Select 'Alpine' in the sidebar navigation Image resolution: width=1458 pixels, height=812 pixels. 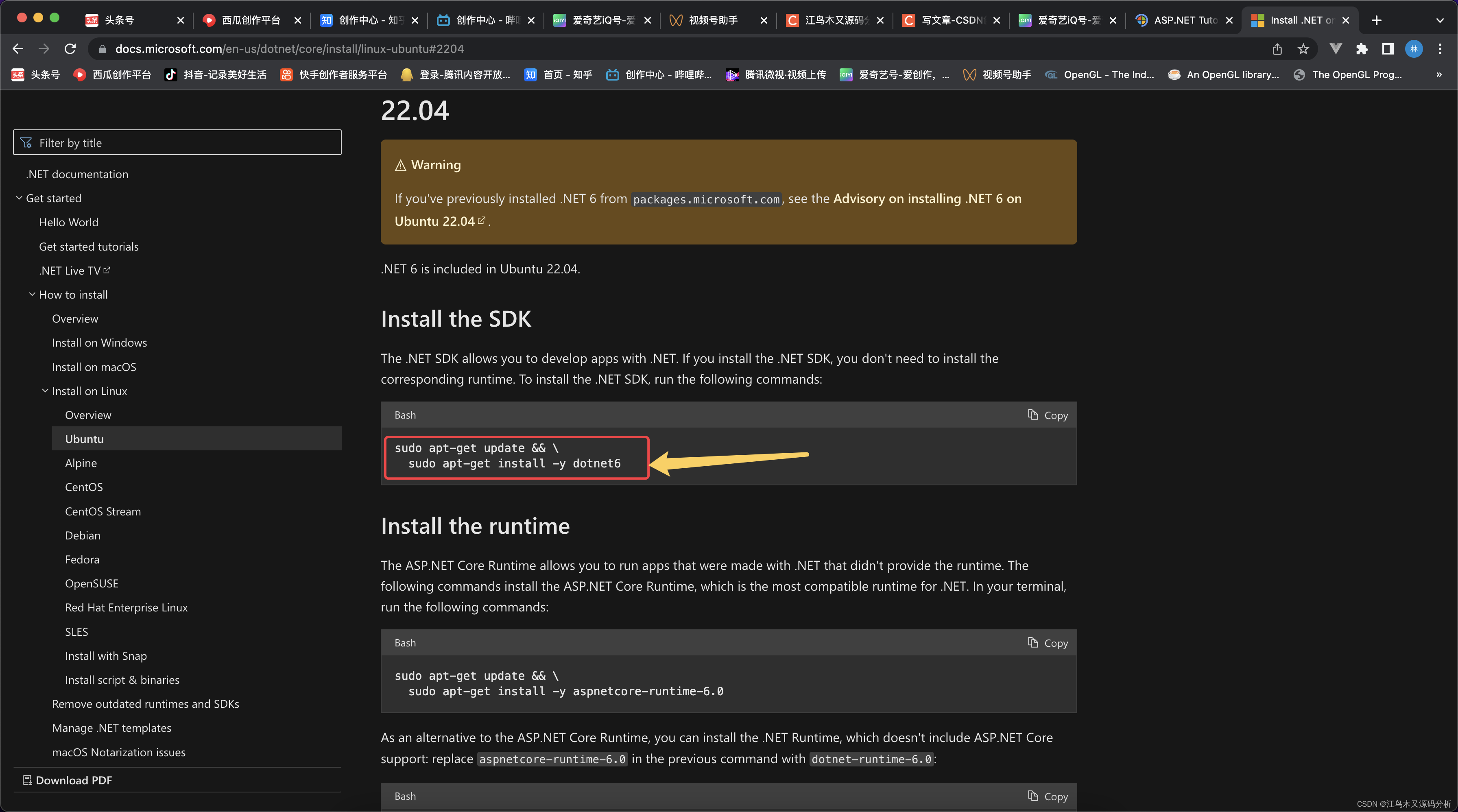click(x=81, y=463)
